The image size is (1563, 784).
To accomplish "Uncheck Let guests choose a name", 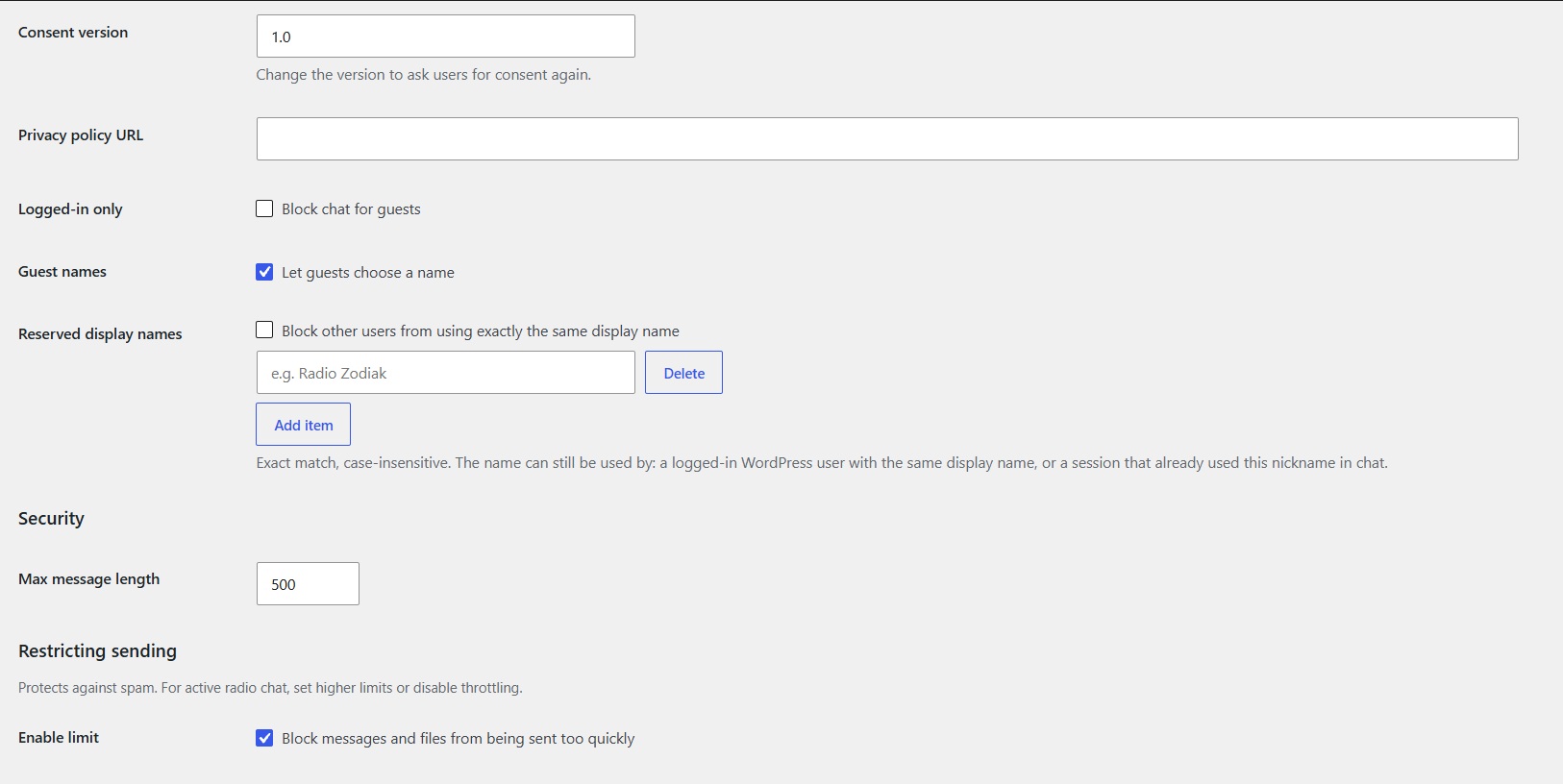I will pos(264,272).
